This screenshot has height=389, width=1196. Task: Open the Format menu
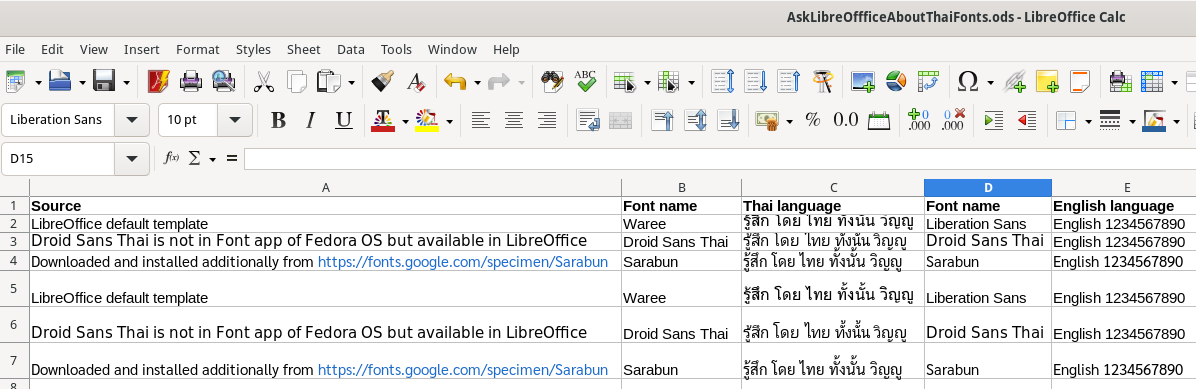198,49
